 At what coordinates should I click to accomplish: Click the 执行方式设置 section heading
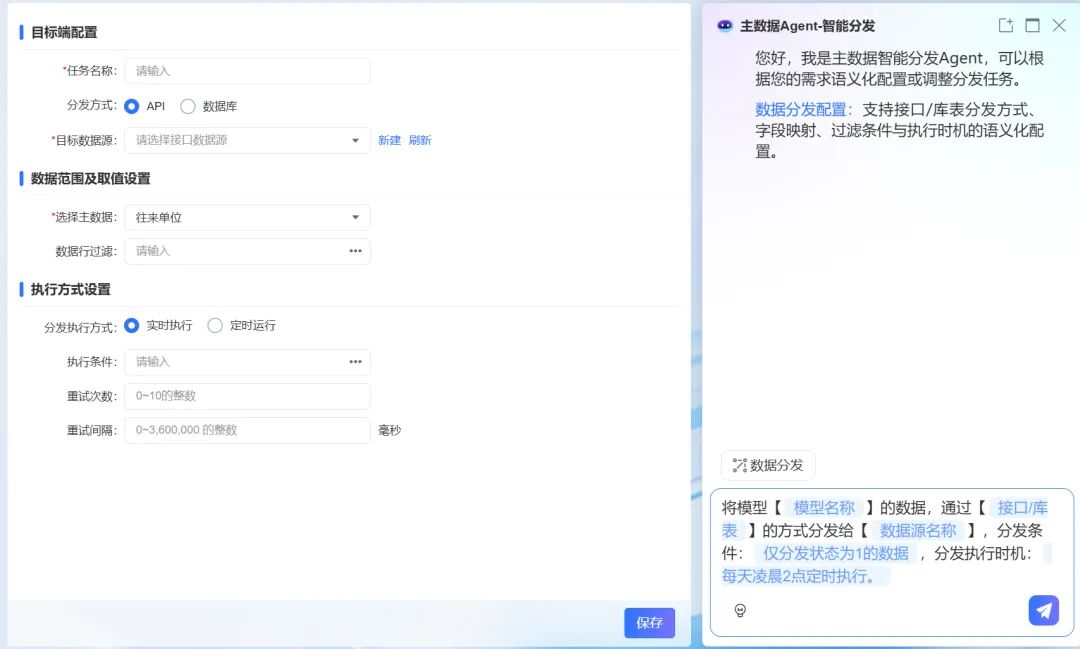pyautogui.click(x=70, y=289)
